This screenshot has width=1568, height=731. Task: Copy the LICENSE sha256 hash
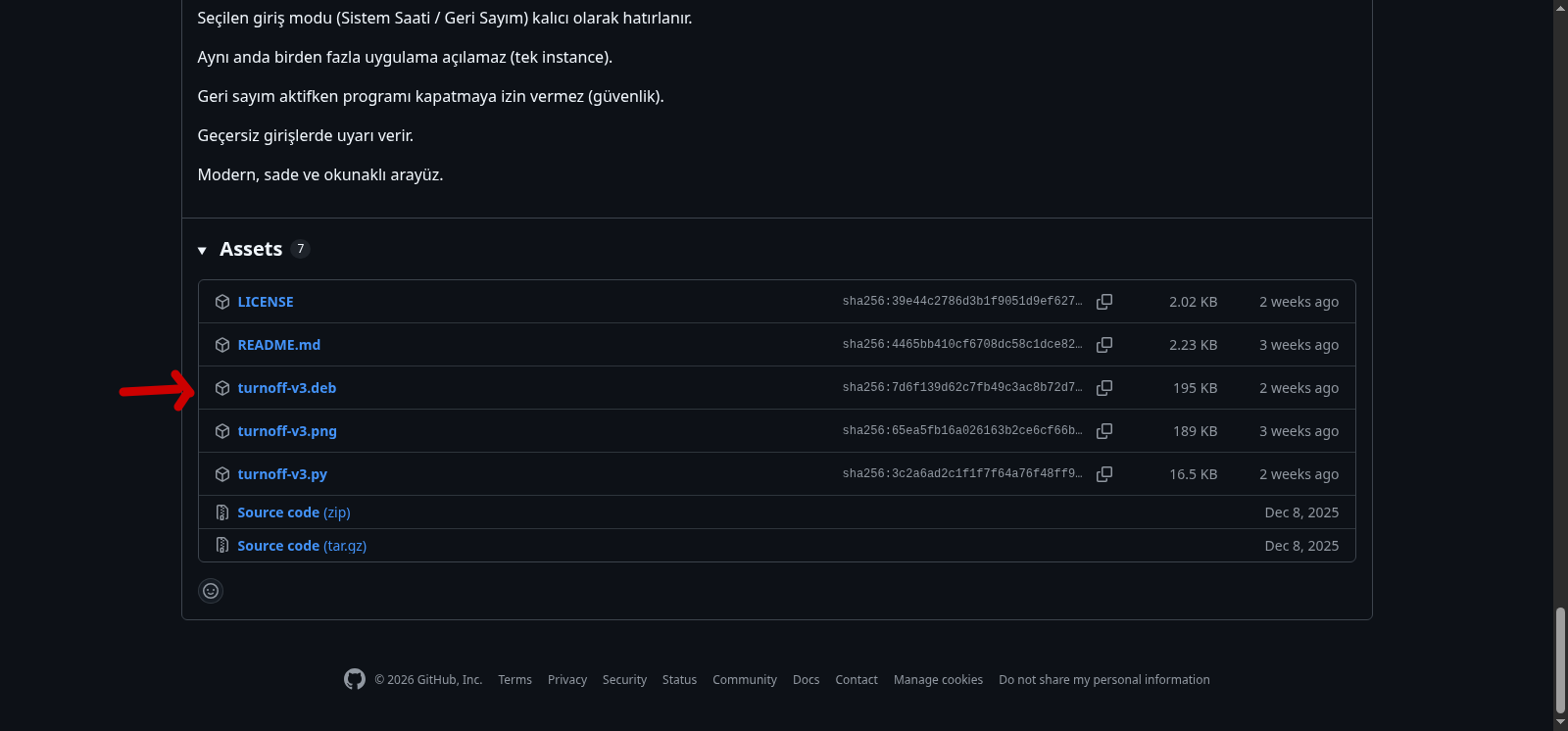click(x=1103, y=302)
